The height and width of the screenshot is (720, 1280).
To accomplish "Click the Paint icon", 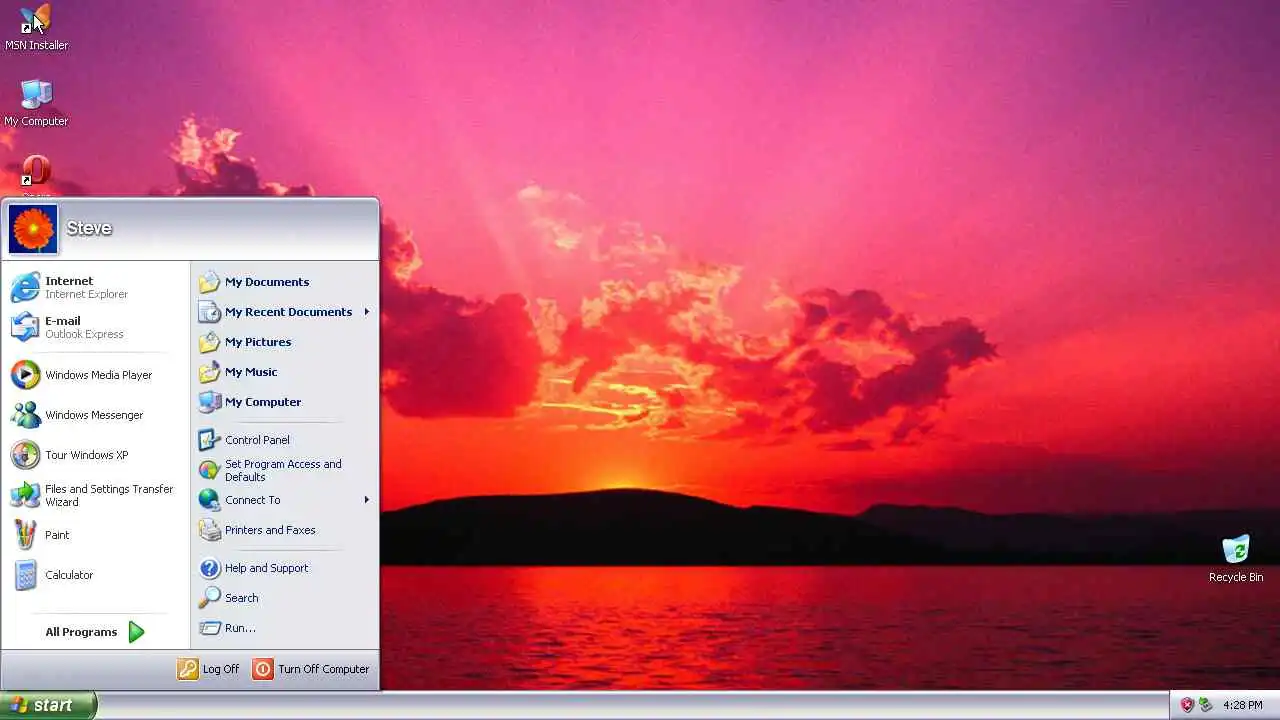I will [25, 535].
